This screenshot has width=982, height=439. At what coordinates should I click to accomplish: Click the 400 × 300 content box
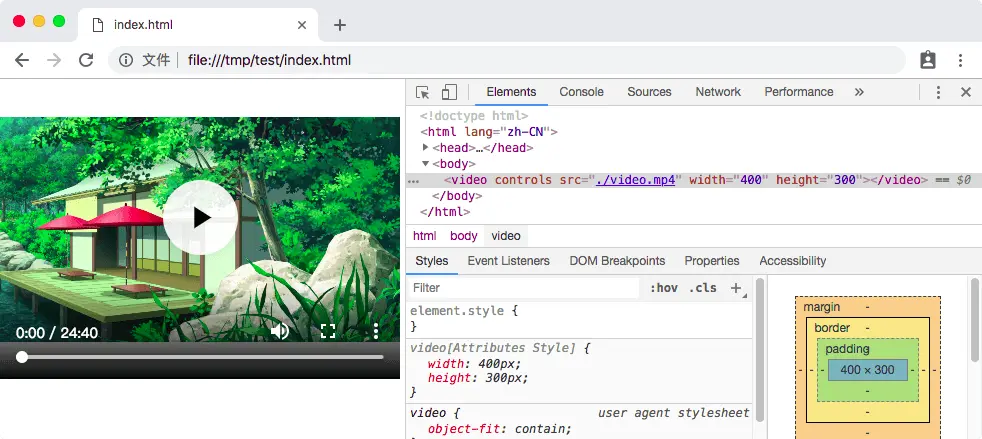(867, 370)
